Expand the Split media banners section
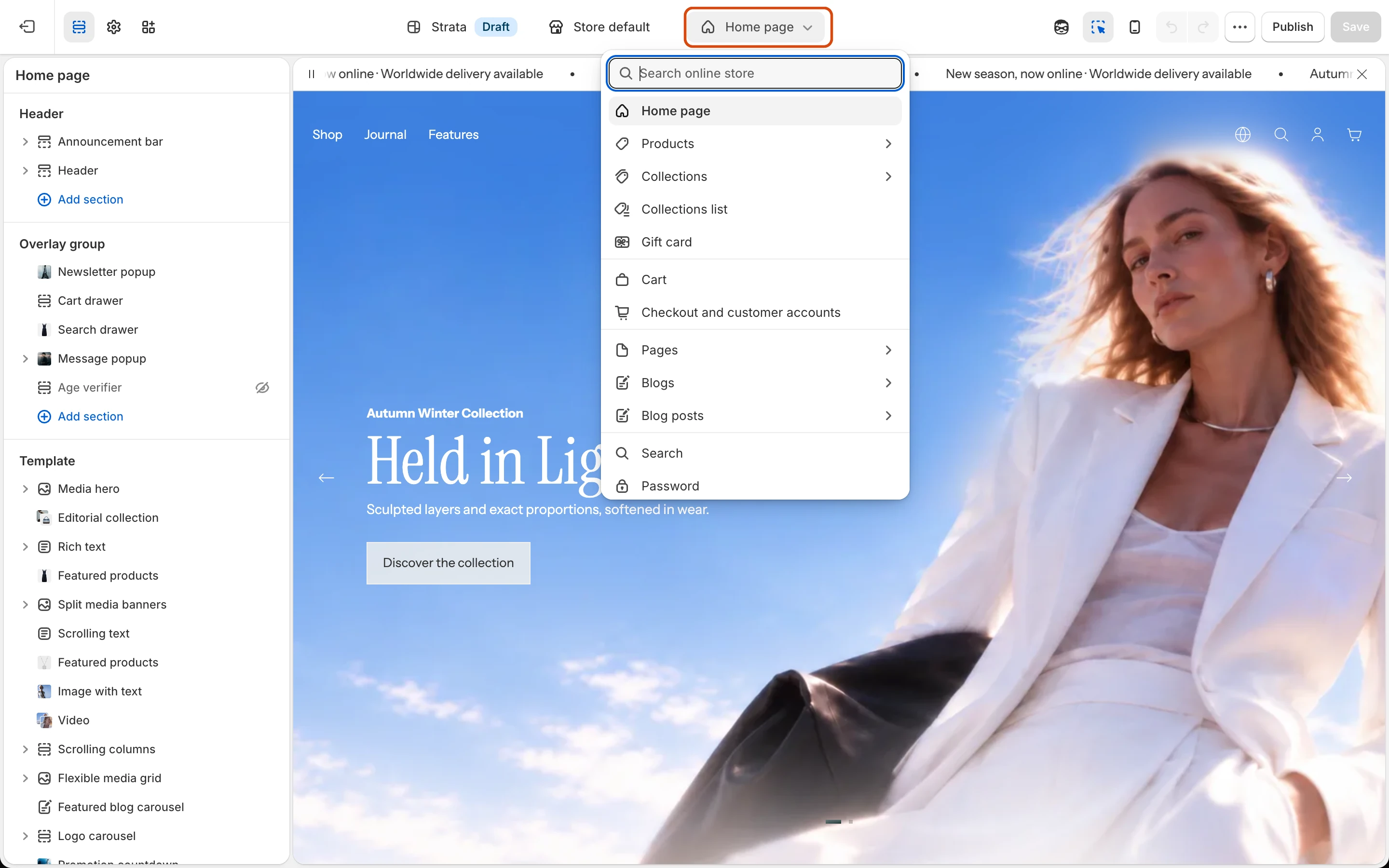 25,605
